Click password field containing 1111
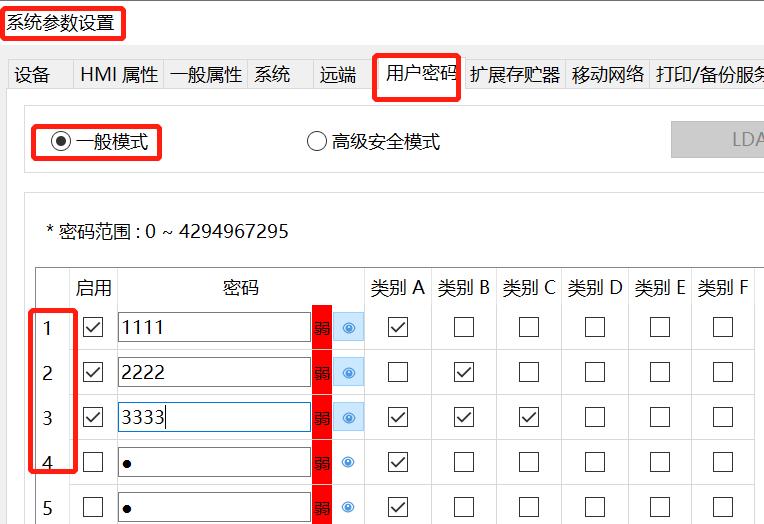 [x=214, y=327]
